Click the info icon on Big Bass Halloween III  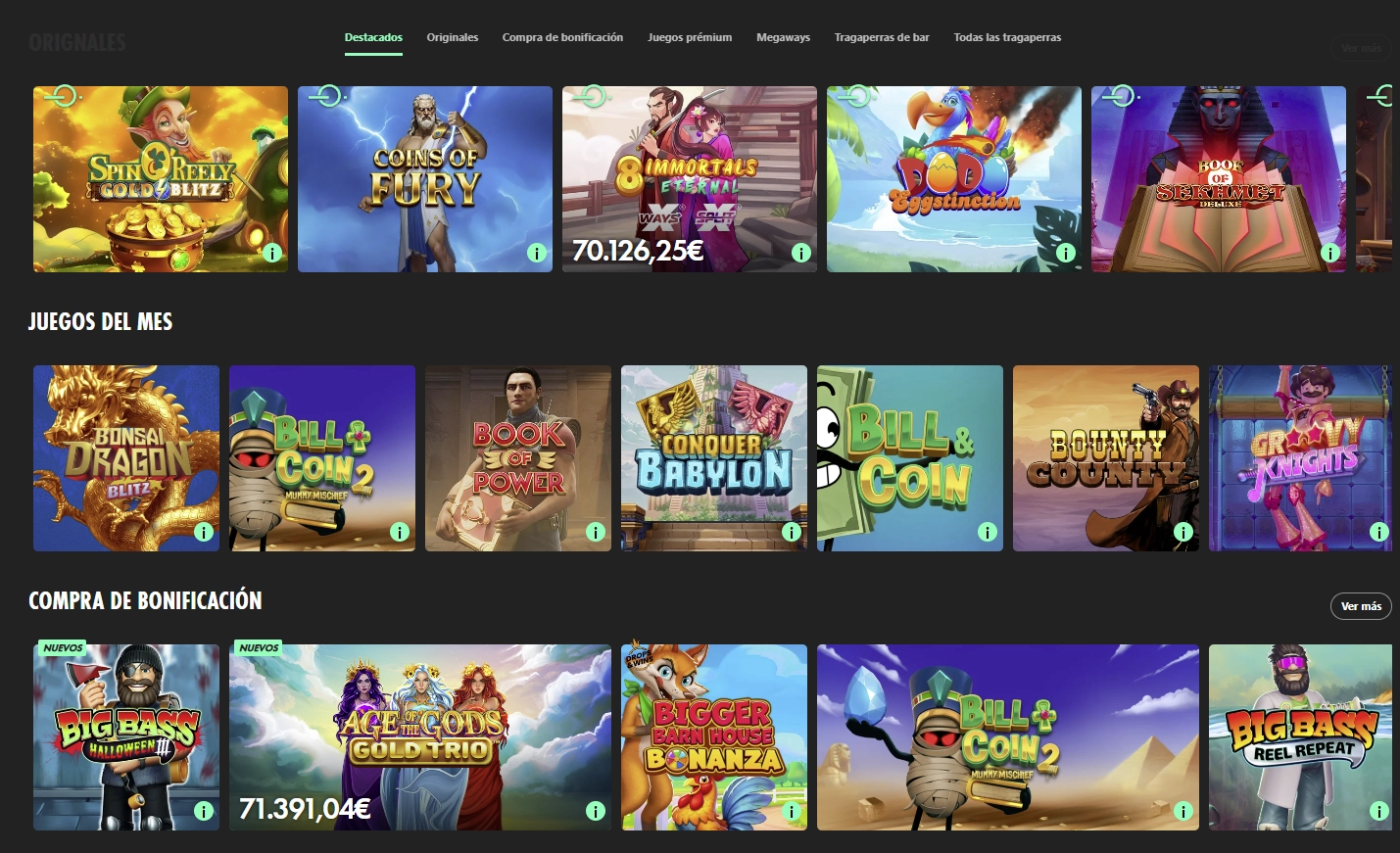click(x=203, y=811)
